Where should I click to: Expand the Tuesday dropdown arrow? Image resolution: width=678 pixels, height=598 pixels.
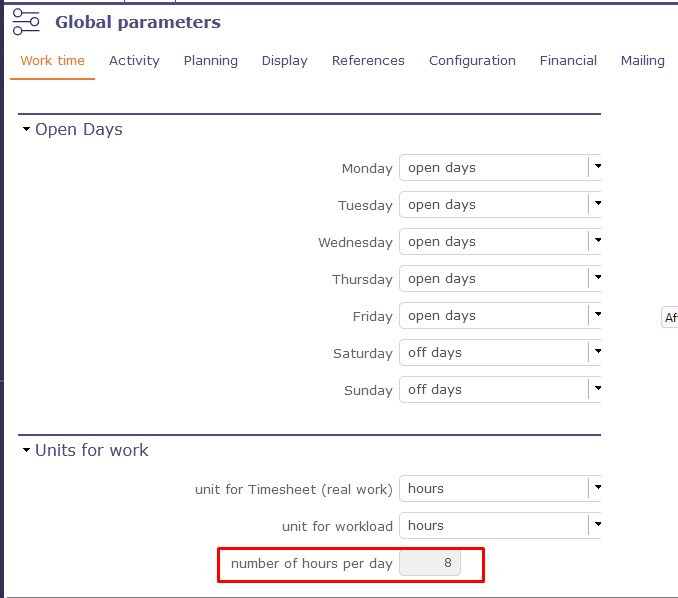[596, 204]
